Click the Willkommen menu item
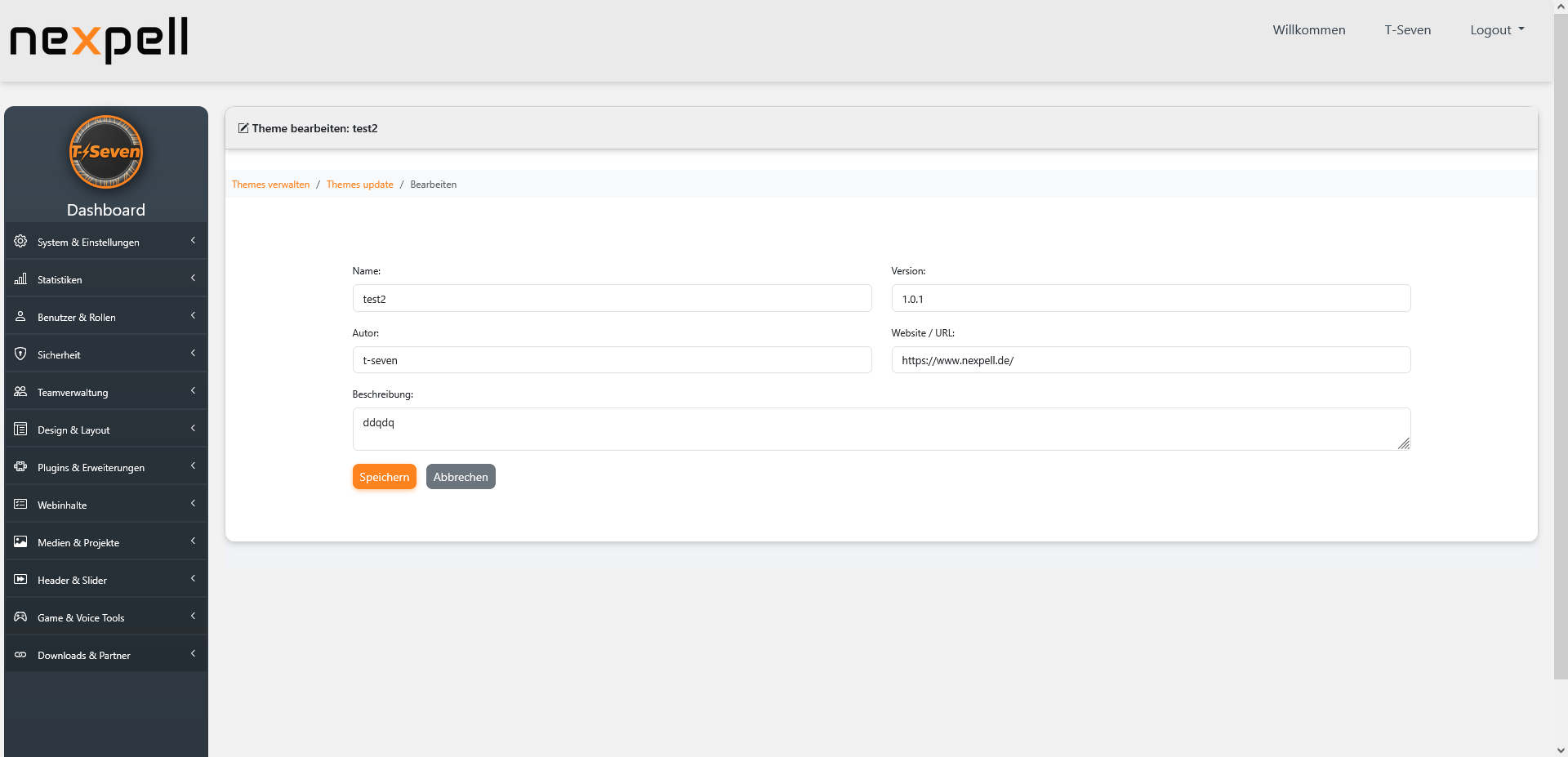The image size is (1568, 757). 1308,29
